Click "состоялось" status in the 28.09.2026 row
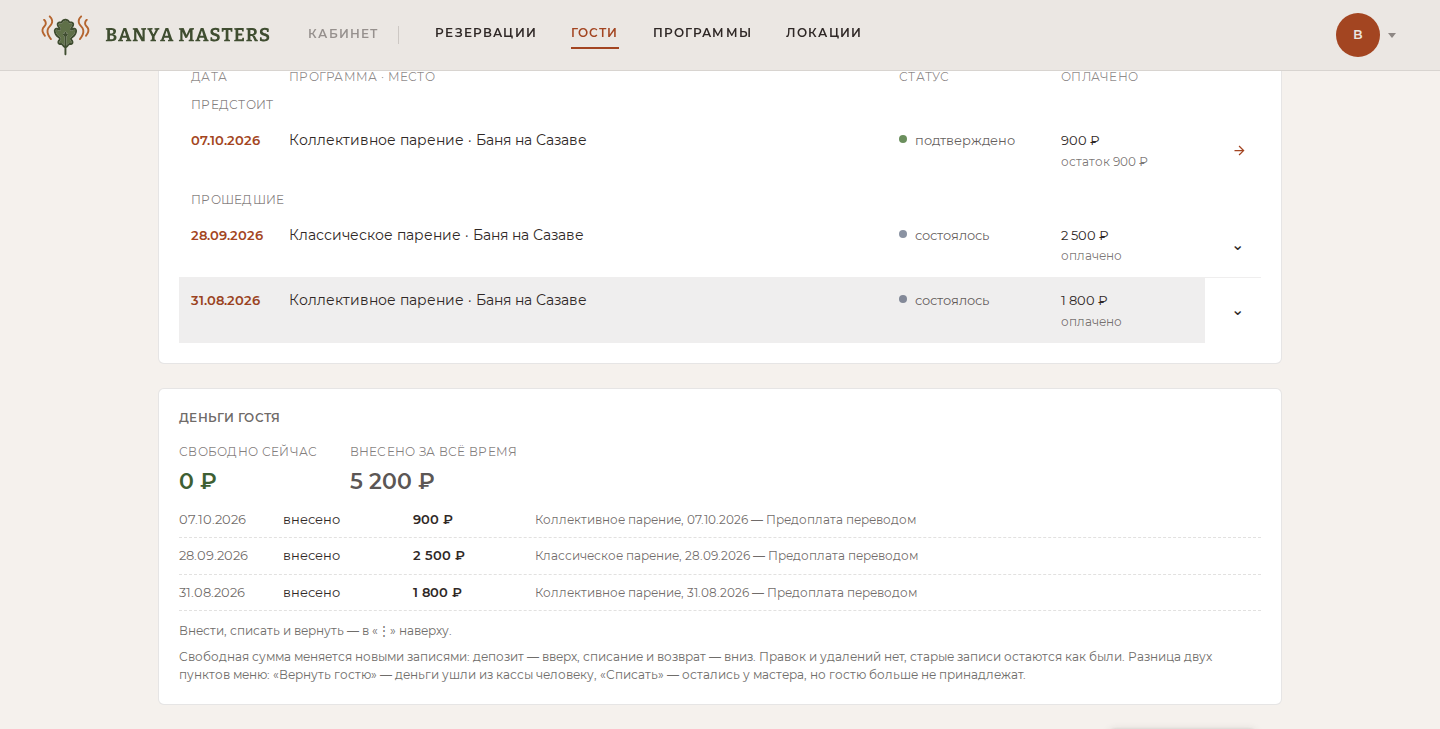Viewport: 1440px width, 729px height. 952,236
